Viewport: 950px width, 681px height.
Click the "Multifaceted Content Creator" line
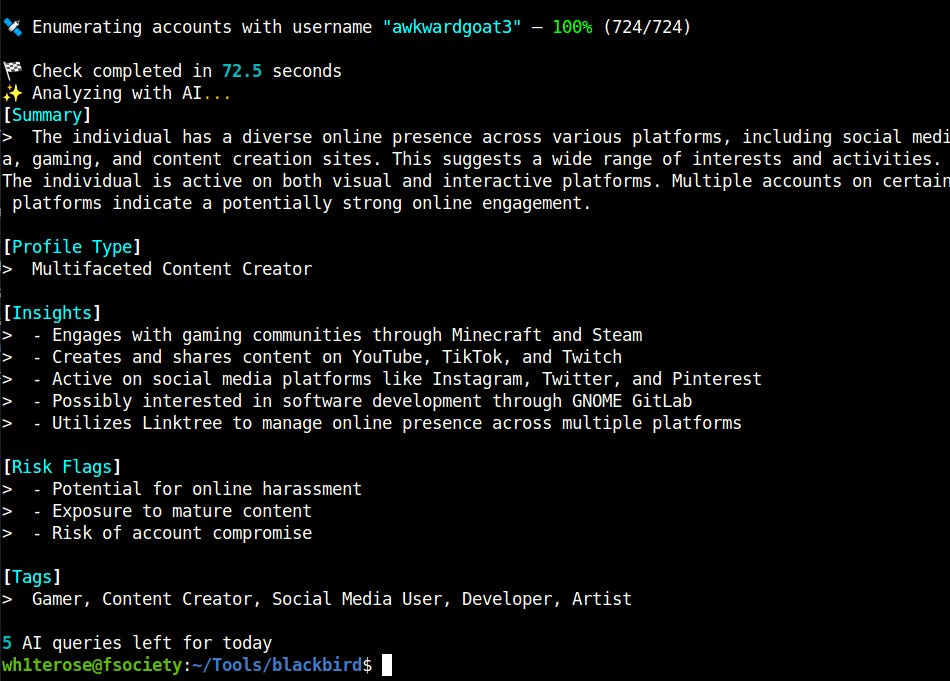(x=171, y=269)
